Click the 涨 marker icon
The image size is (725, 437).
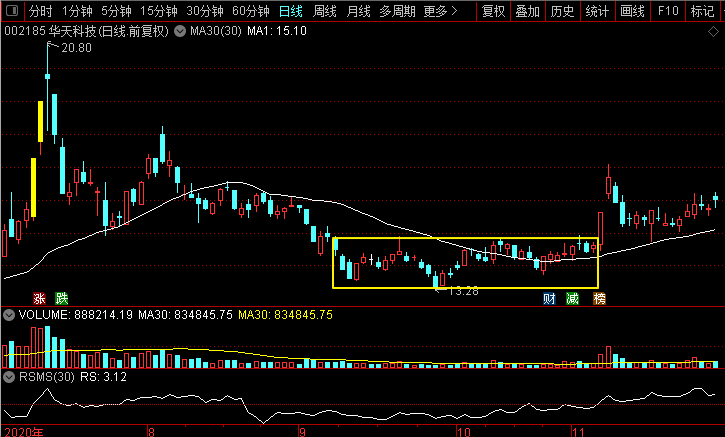pyautogui.click(x=39, y=298)
